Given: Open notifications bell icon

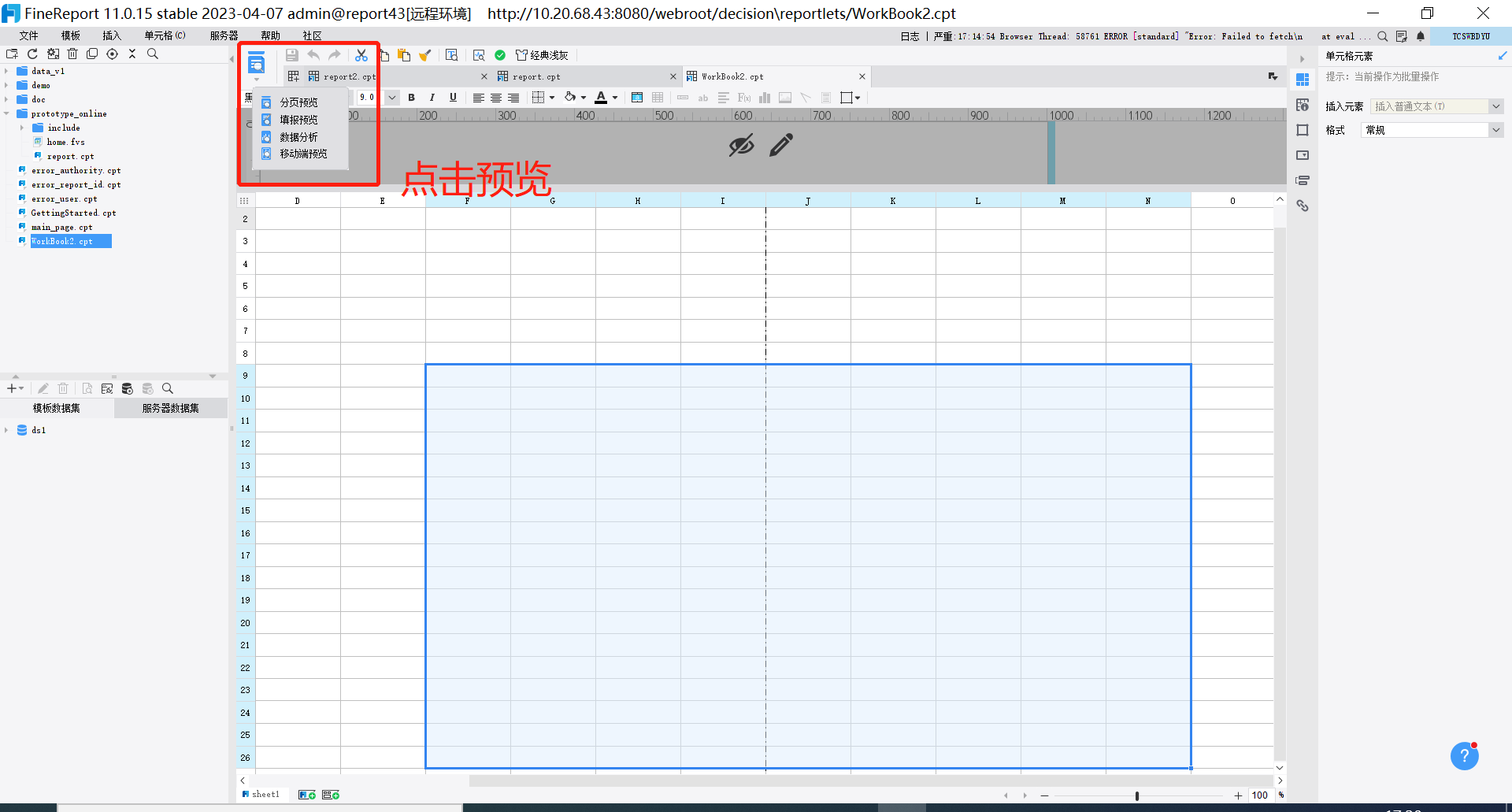Looking at the screenshot, I should 1421,36.
